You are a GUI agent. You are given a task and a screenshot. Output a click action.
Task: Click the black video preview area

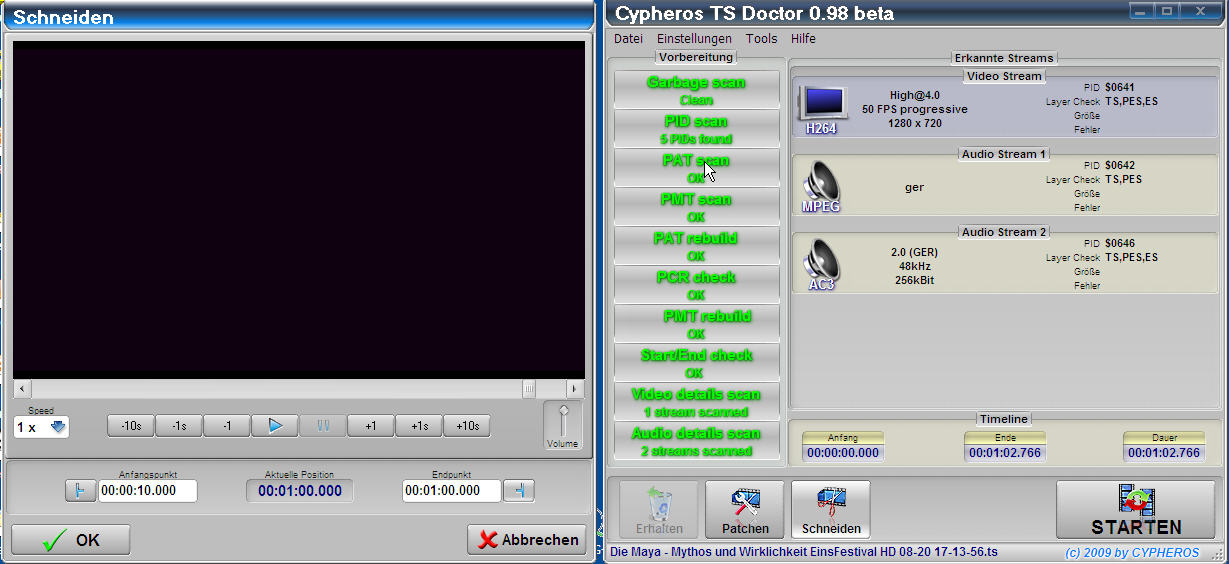[299, 209]
